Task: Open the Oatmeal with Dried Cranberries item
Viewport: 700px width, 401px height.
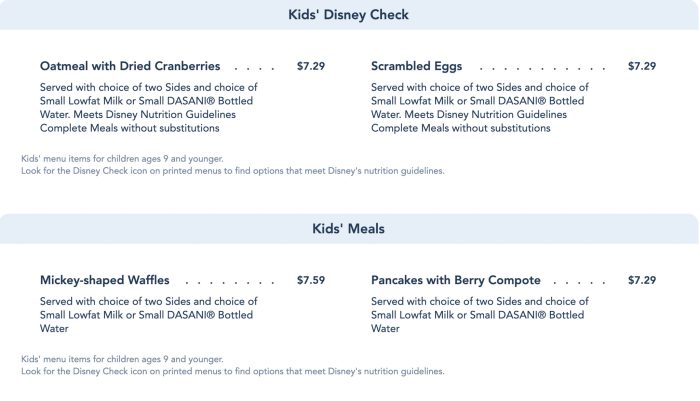Action: pyautogui.click(x=130, y=66)
